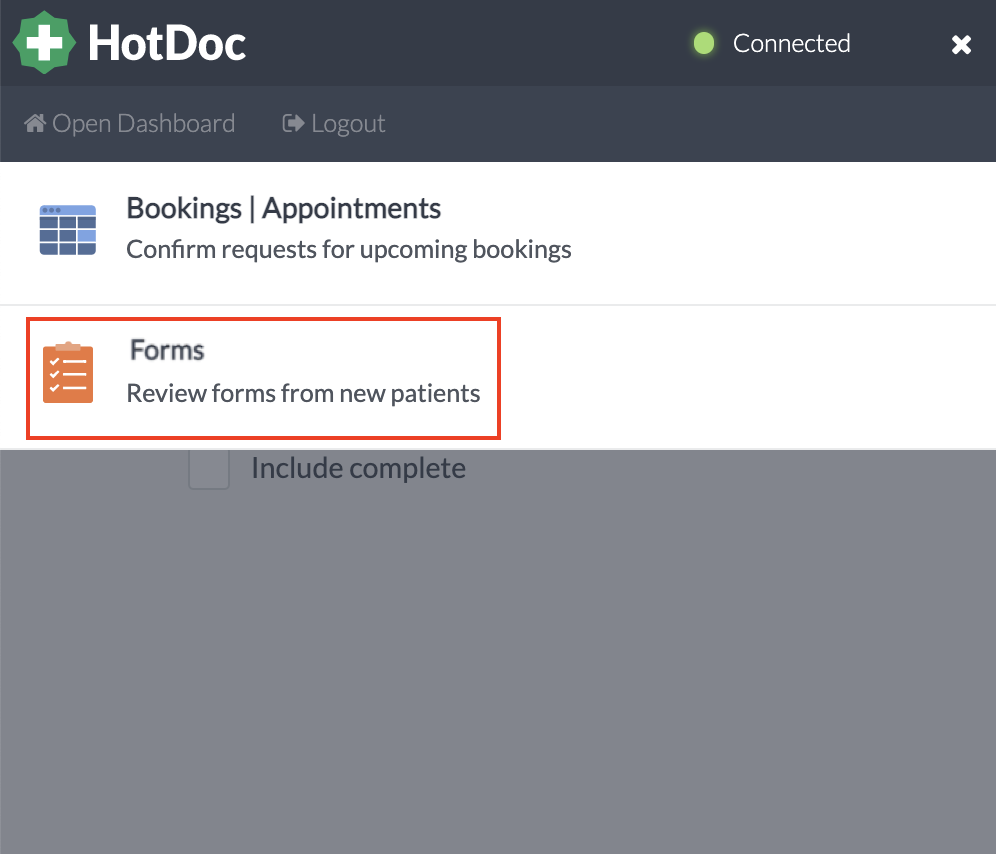Open the Forms section outlined in red
The width and height of the screenshot is (996, 854).
(263, 378)
